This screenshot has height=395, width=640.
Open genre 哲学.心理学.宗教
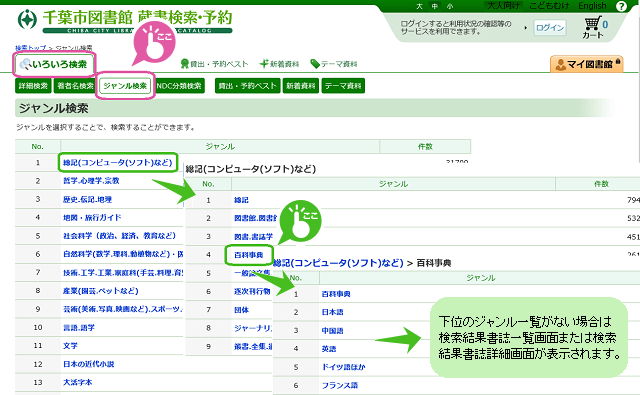pyautogui.click(x=91, y=180)
